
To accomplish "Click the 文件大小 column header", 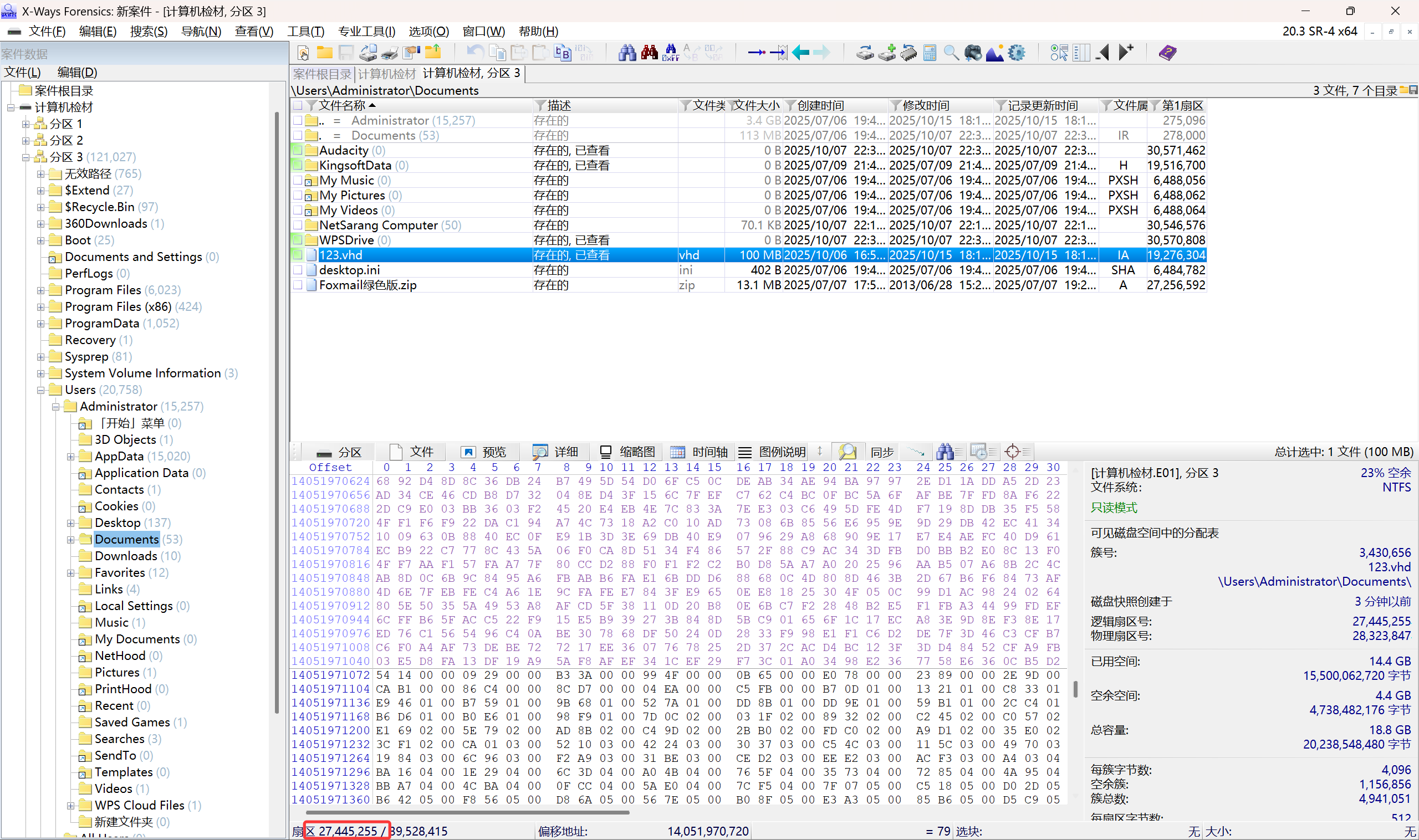I will 757,105.
